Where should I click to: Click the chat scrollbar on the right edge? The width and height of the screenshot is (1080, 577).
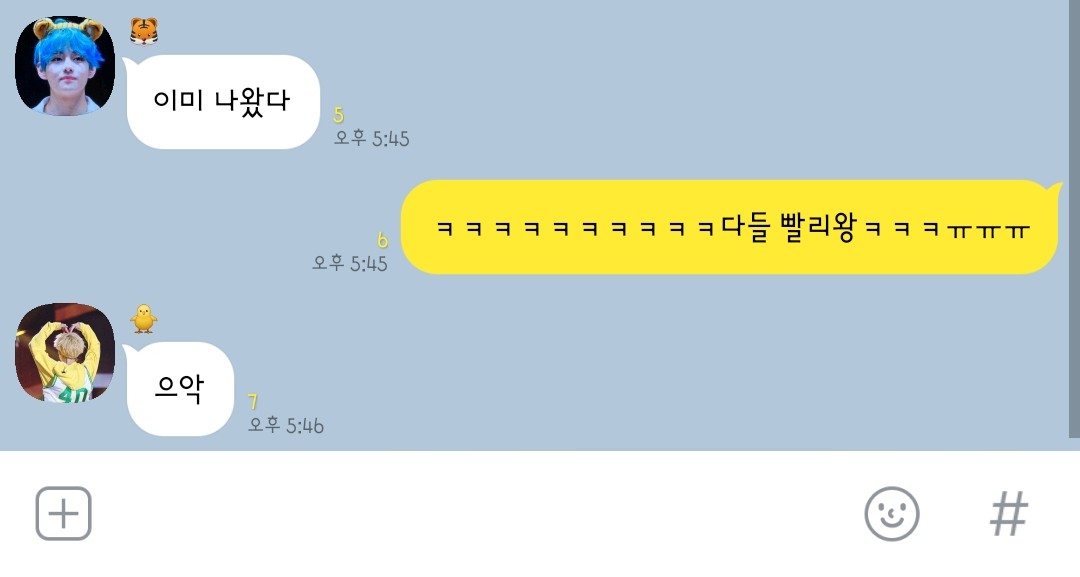(1074, 219)
